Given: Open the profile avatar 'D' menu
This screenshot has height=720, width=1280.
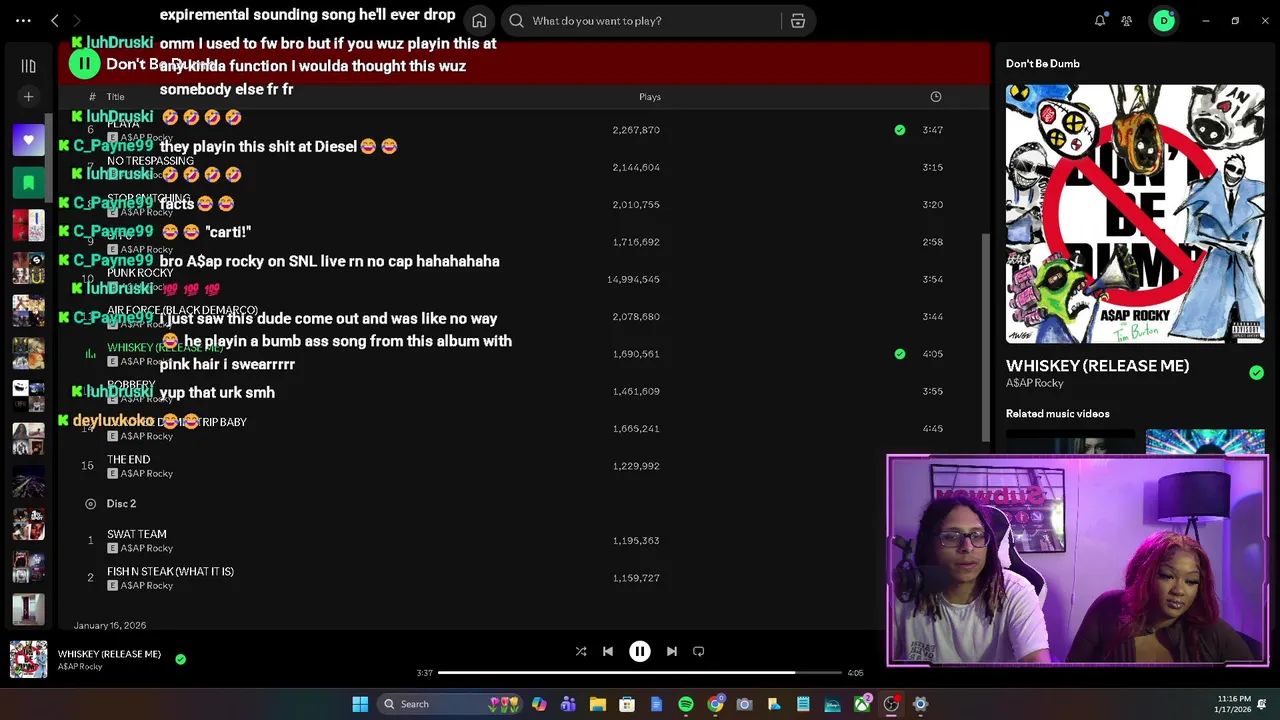Looking at the screenshot, I should pyautogui.click(x=1164, y=20).
